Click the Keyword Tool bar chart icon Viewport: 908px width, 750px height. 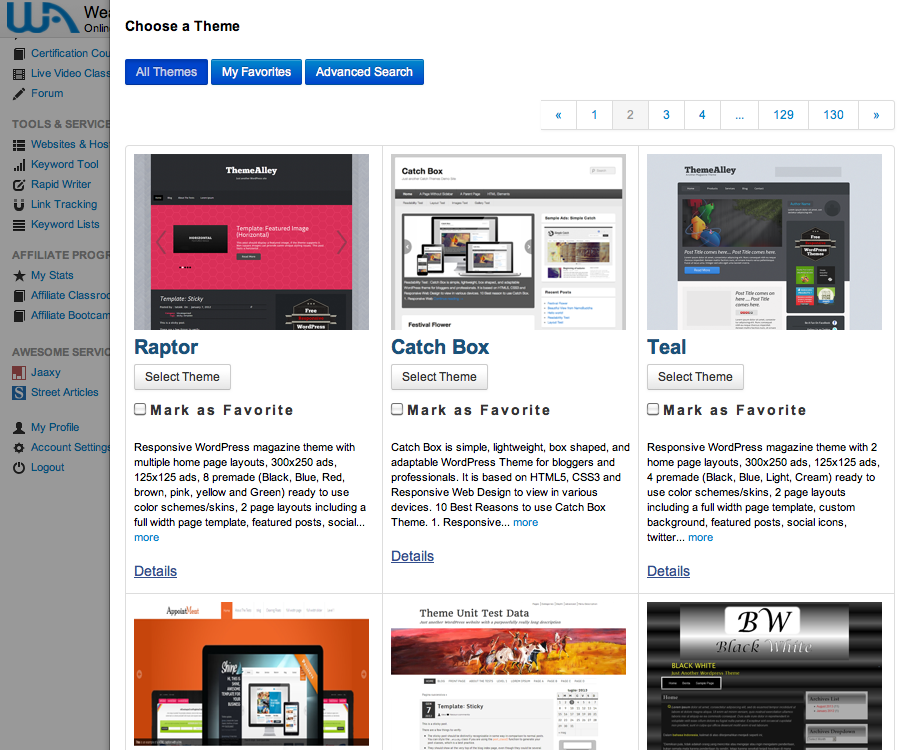[x=19, y=165]
